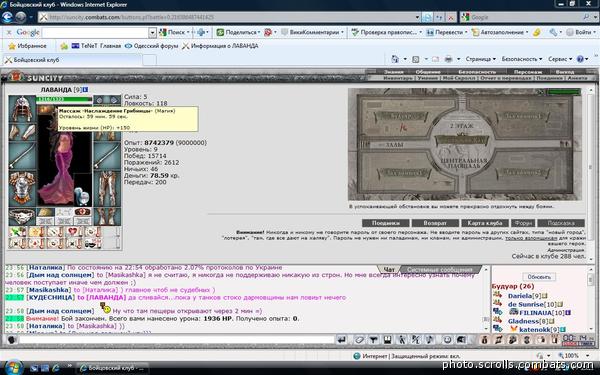Expand the Google toolbar search dropdown

pos(152,33)
